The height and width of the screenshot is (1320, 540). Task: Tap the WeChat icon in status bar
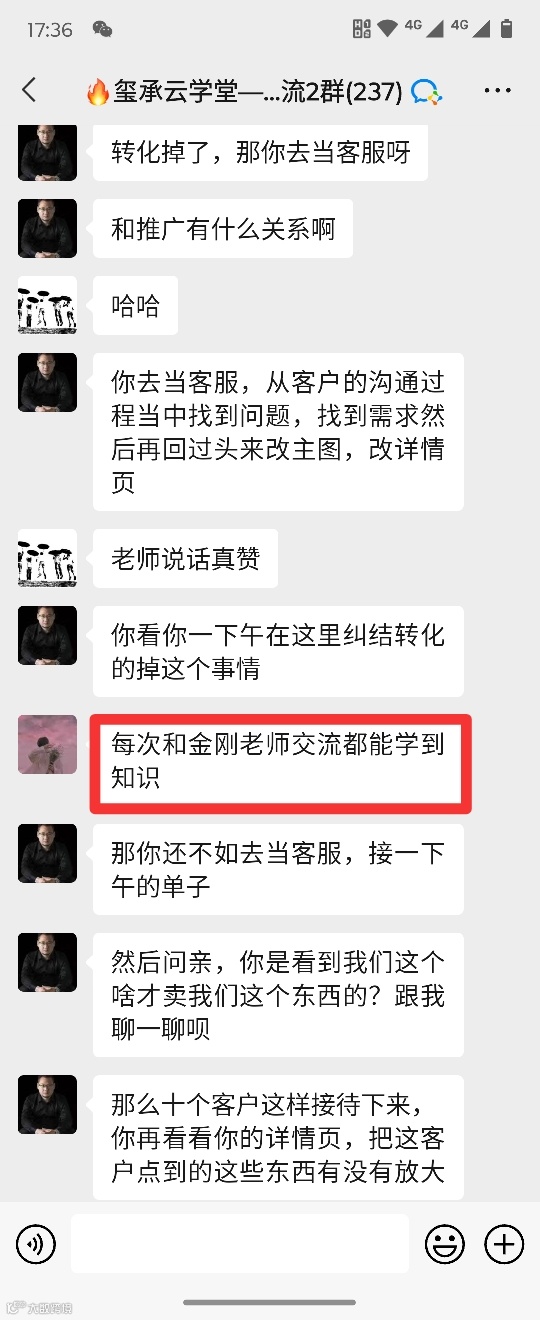pos(102,30)
